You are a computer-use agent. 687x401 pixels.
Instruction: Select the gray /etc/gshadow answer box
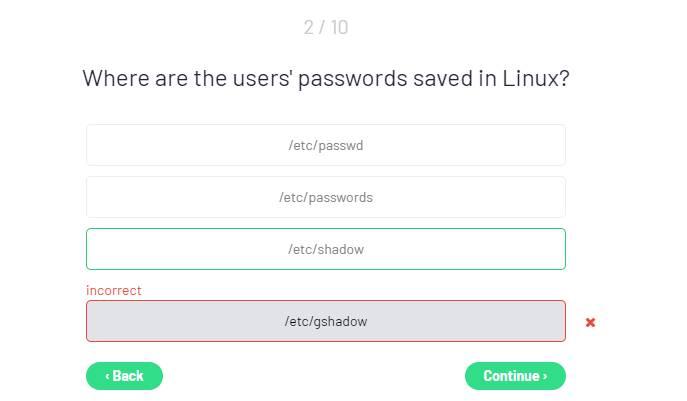coord(326,321)
